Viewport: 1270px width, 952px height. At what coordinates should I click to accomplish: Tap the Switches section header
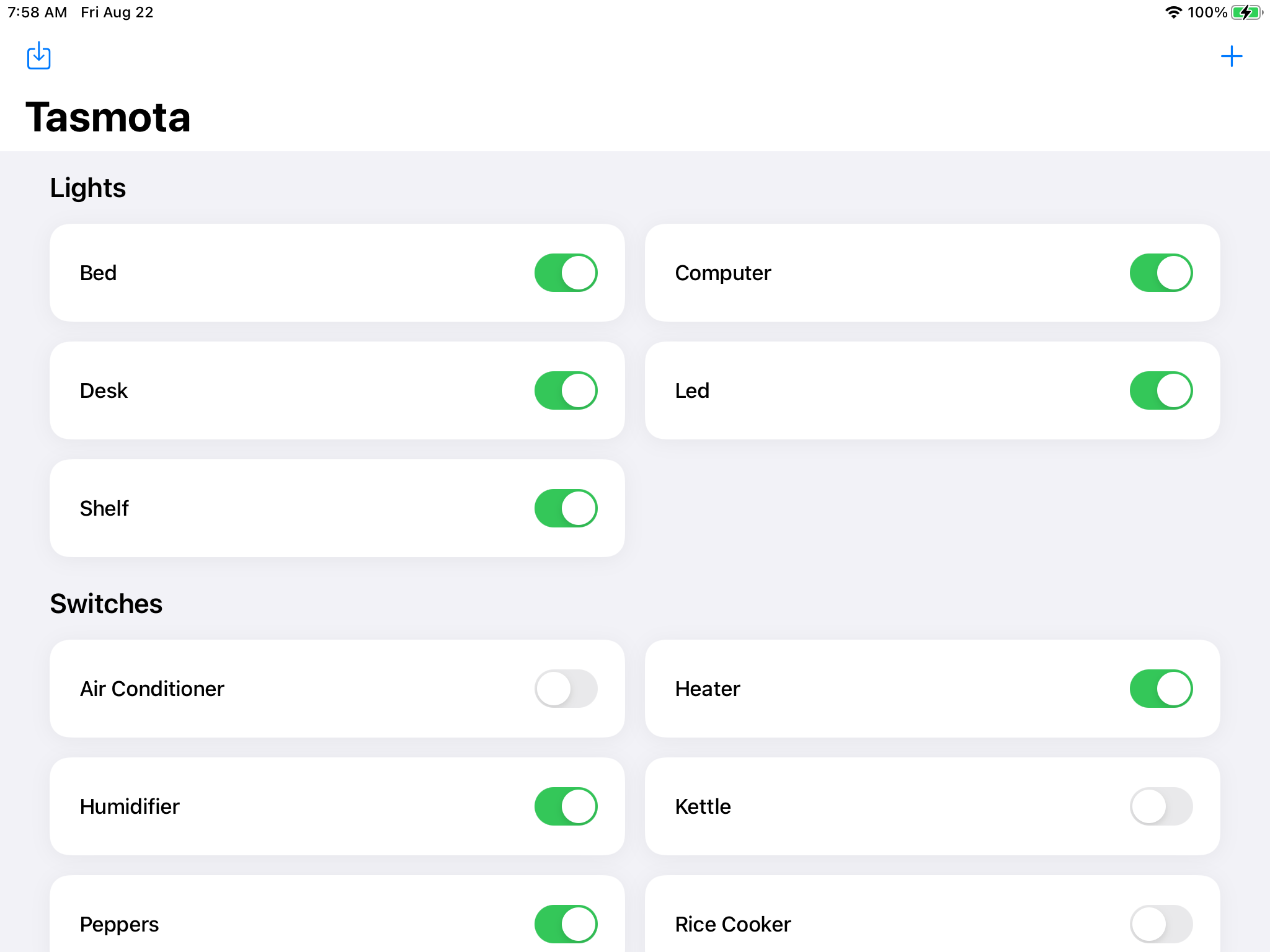point(106,604)
